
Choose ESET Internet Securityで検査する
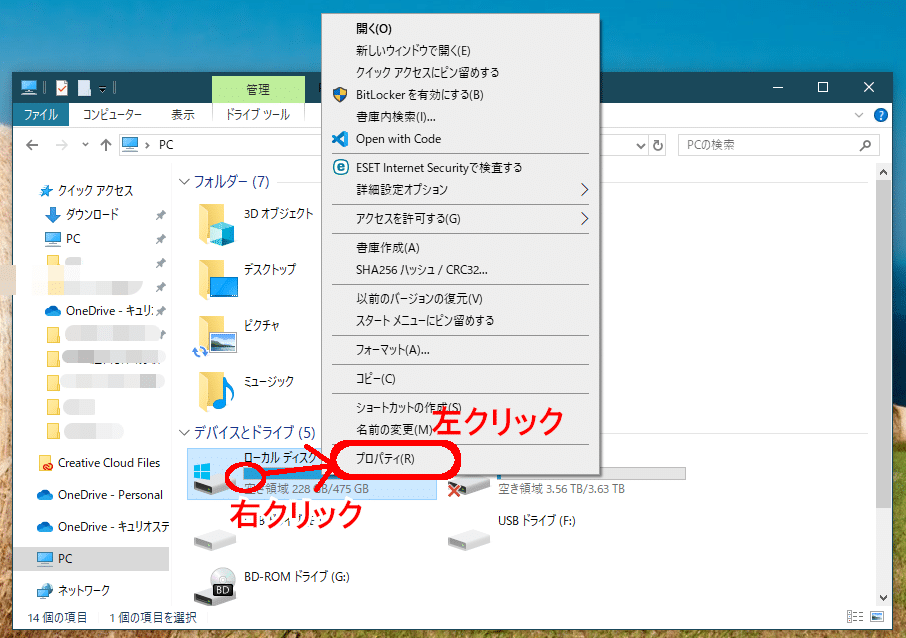pyautogui.click(x=439, y=168)
